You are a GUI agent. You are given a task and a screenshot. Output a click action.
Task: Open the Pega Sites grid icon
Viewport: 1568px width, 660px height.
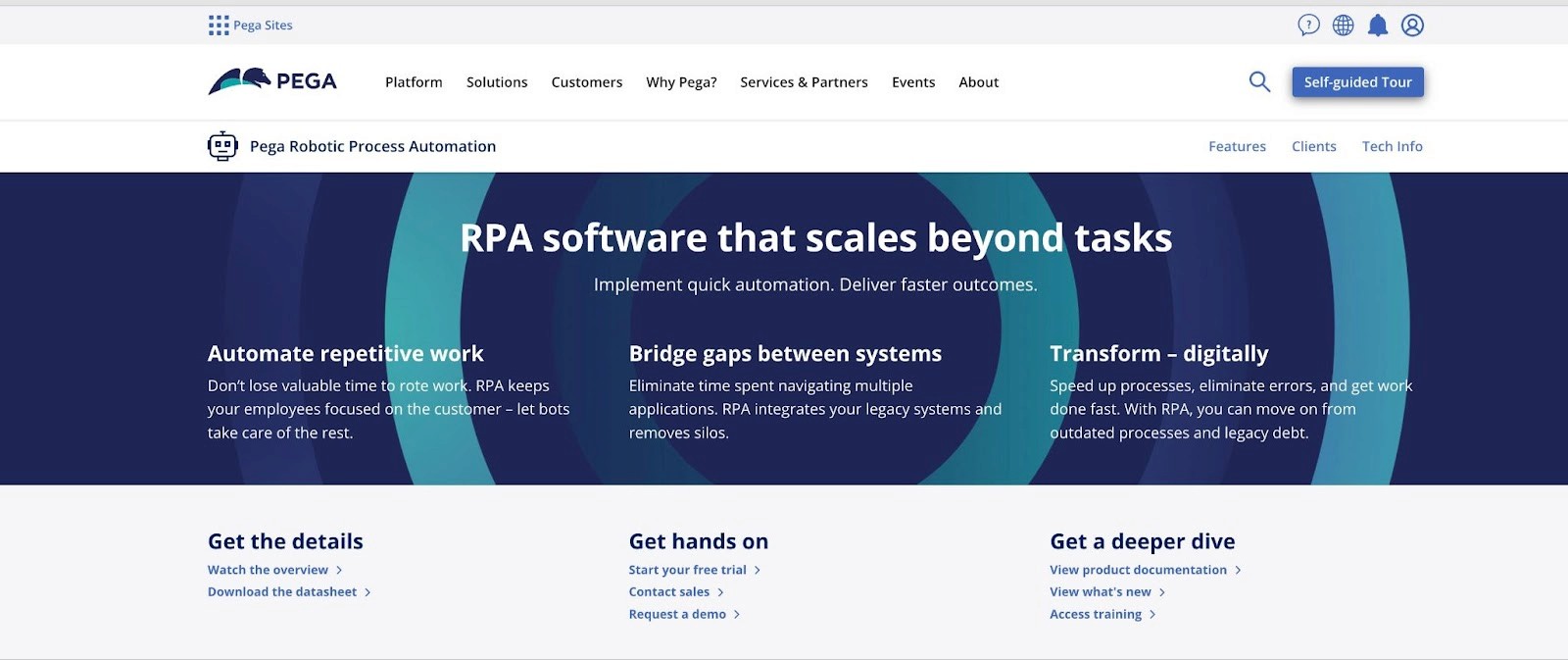(219, 25)
